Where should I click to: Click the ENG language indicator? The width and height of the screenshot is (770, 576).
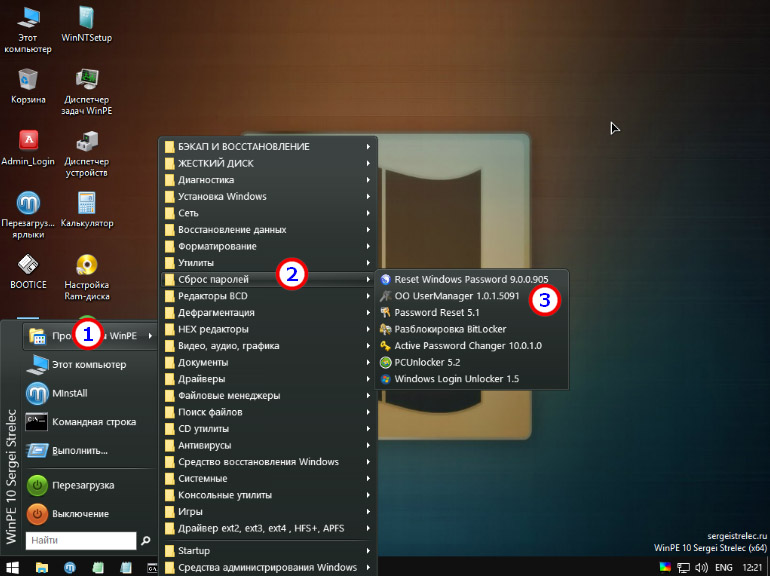[723, 568]
